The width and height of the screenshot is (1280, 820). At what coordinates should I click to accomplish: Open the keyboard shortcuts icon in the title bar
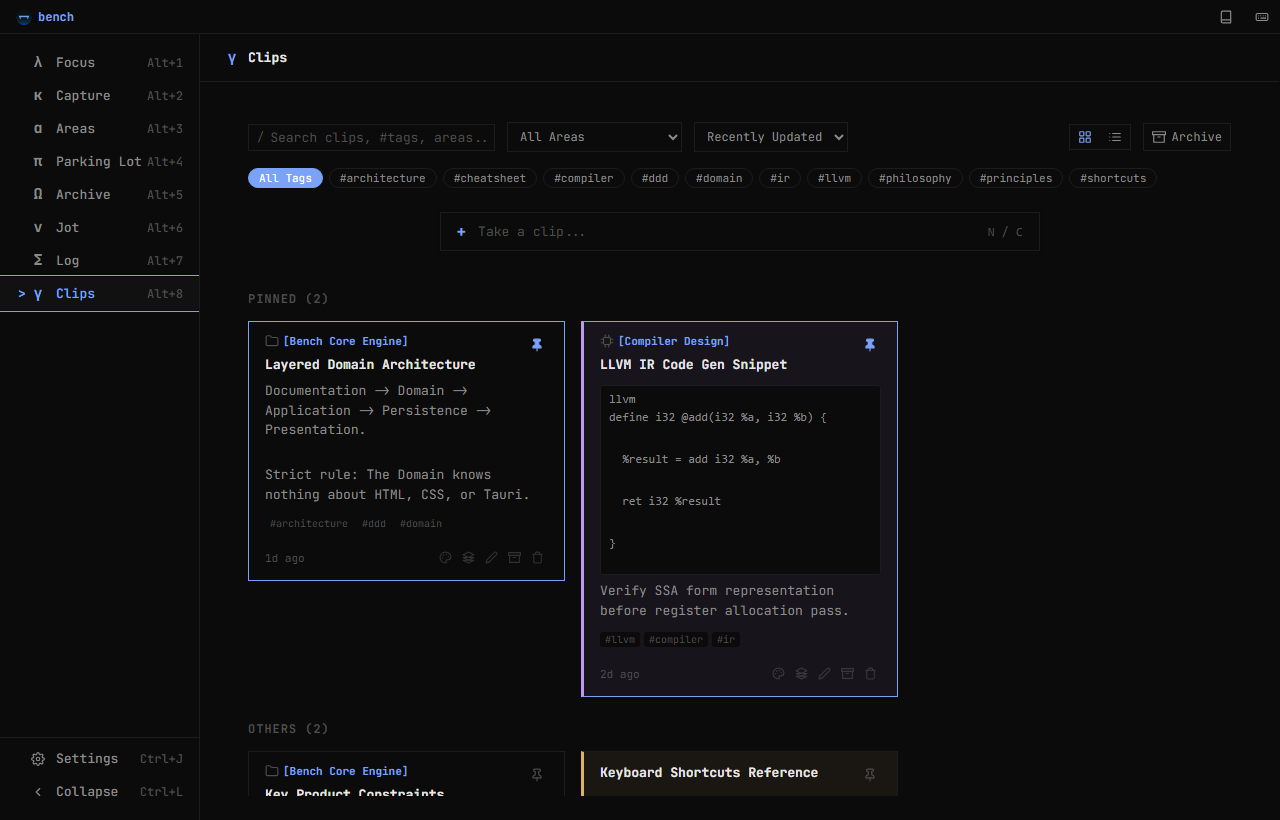1262,17
